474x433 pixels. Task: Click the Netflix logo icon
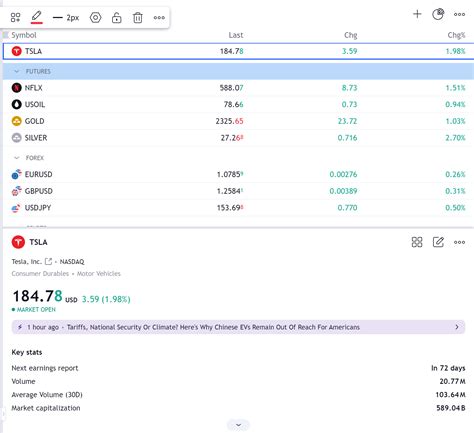16,88
